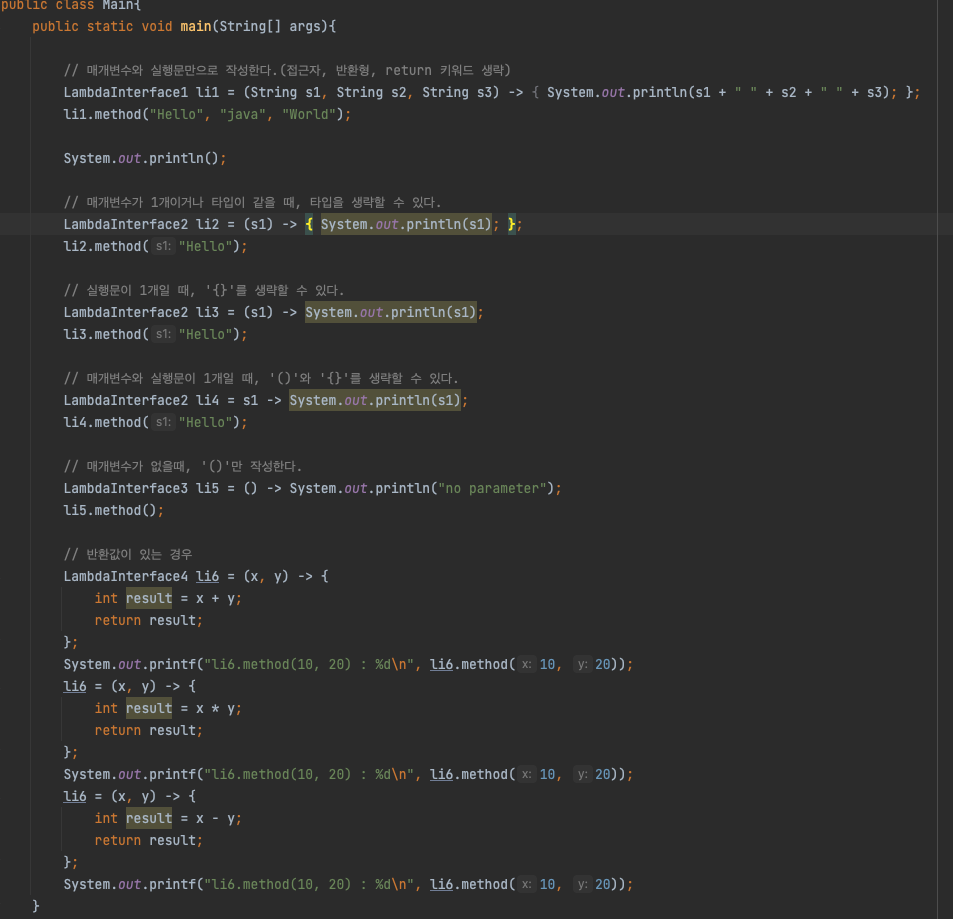Click the s1: parameter hint in li2.method call
This screenshot has width=953, height=919.
point(163,246)
